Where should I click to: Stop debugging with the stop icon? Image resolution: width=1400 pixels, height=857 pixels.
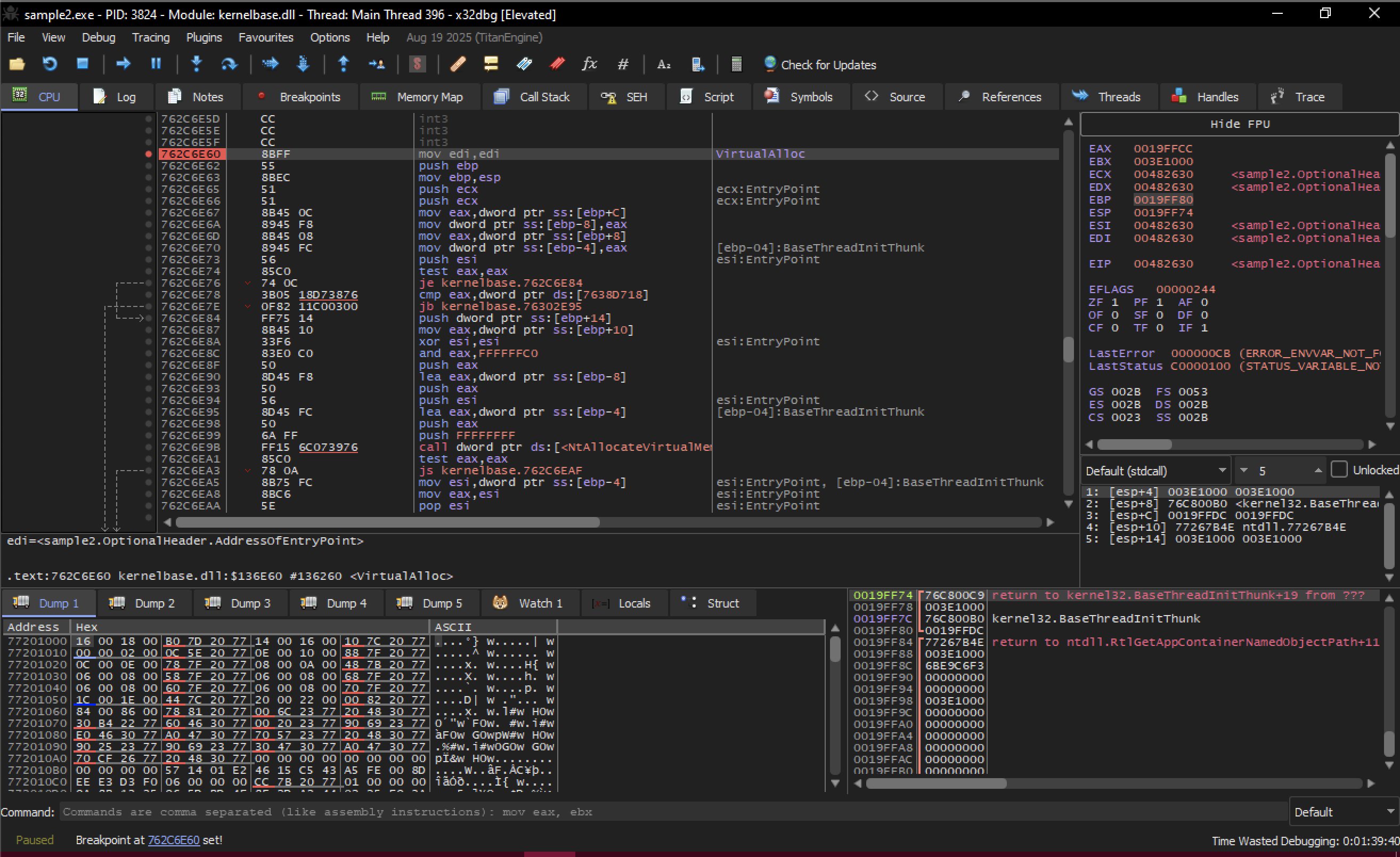pyautogui.click(x=83, y=64)
